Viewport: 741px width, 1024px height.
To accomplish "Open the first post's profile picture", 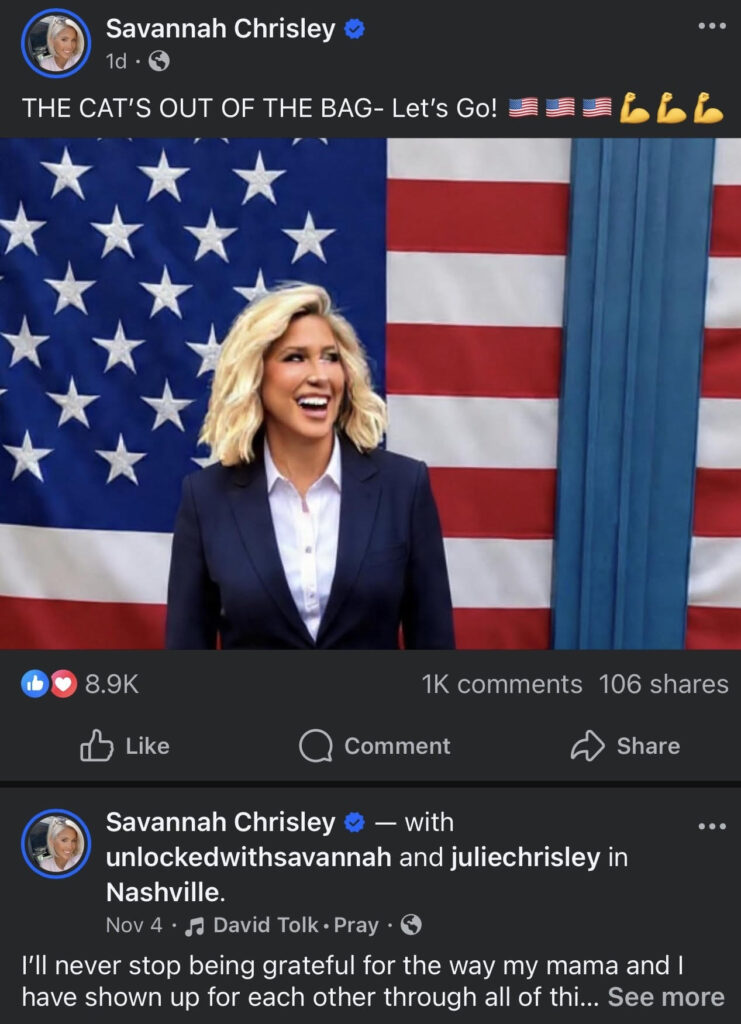I will tap(56, 43).
